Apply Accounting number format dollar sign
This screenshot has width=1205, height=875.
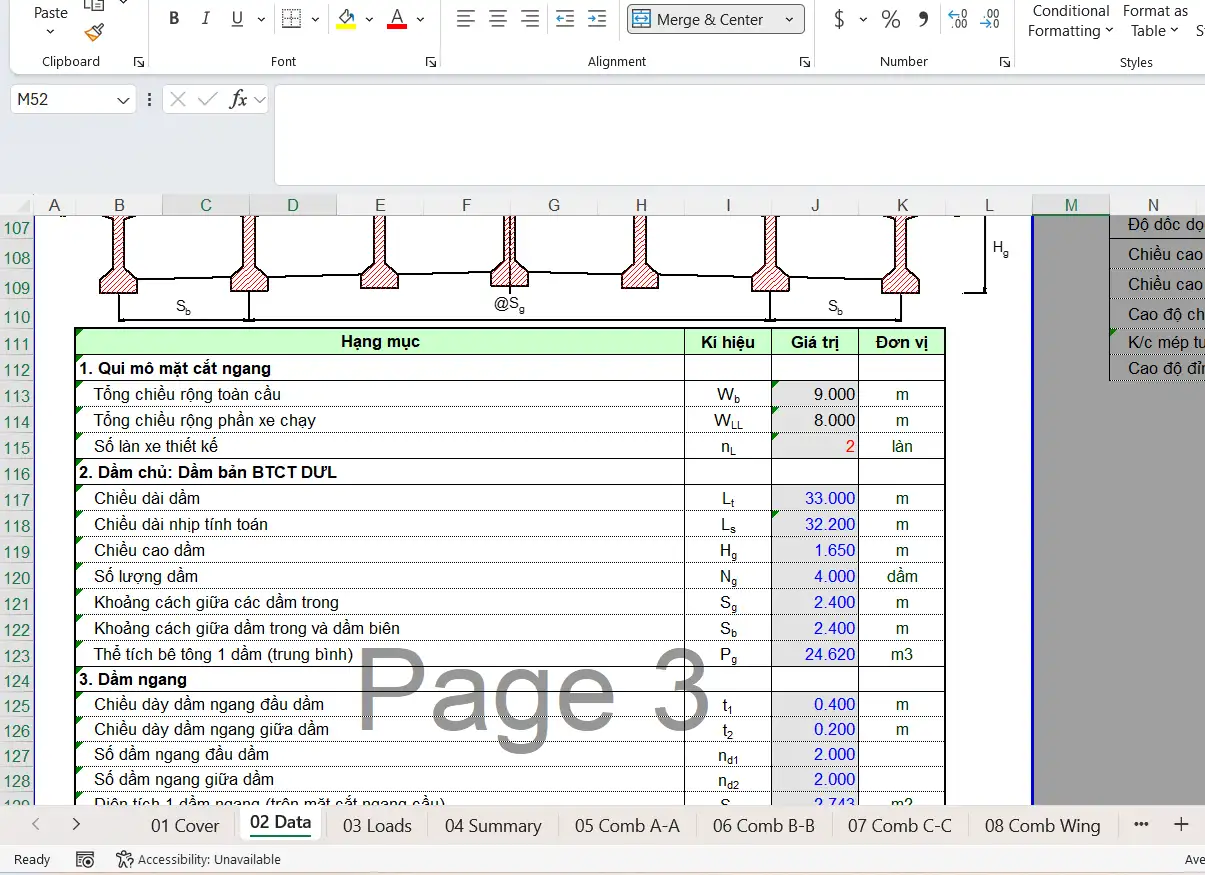[838, 19]
